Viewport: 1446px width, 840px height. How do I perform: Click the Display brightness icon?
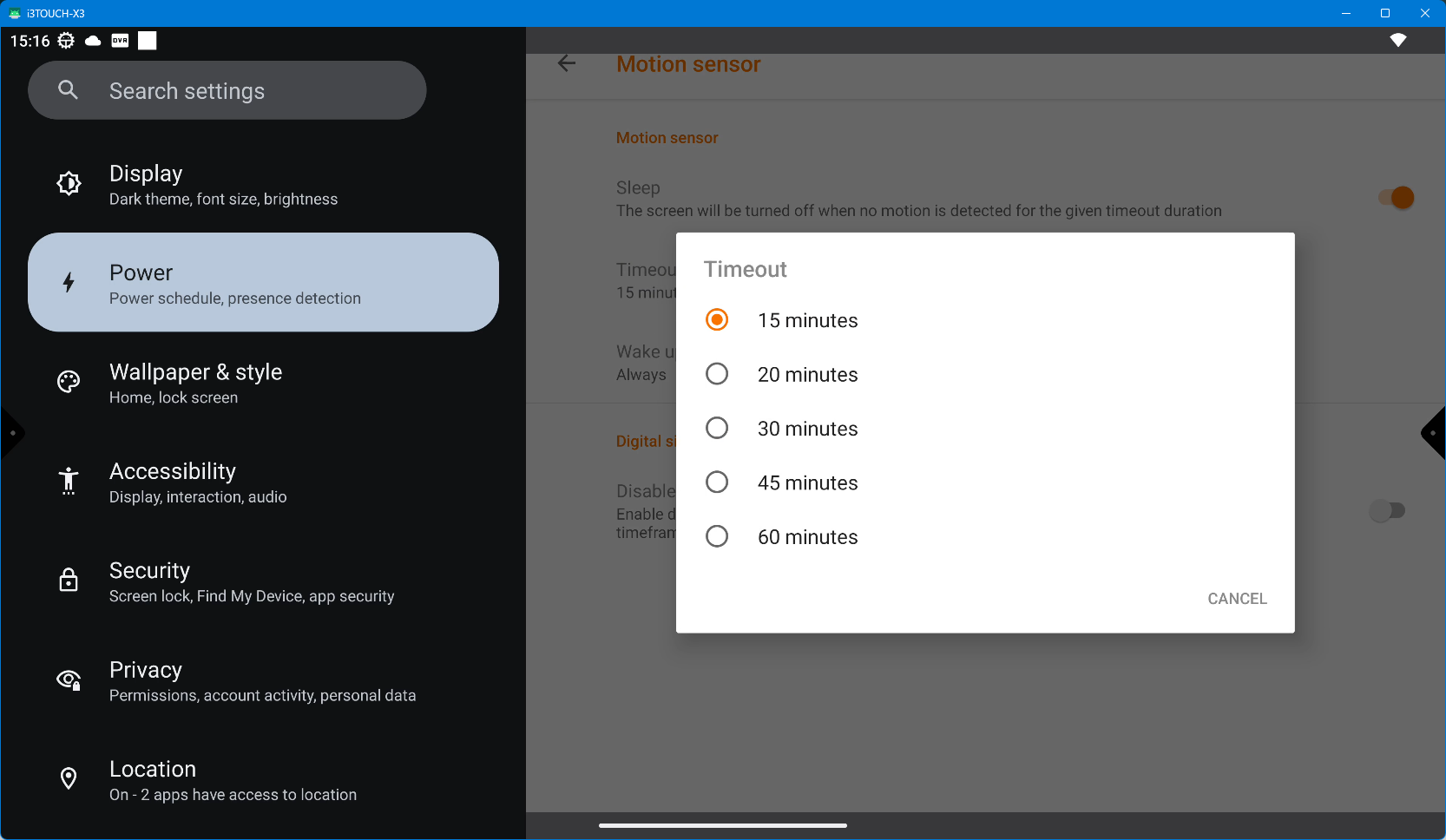pos(69,183)
